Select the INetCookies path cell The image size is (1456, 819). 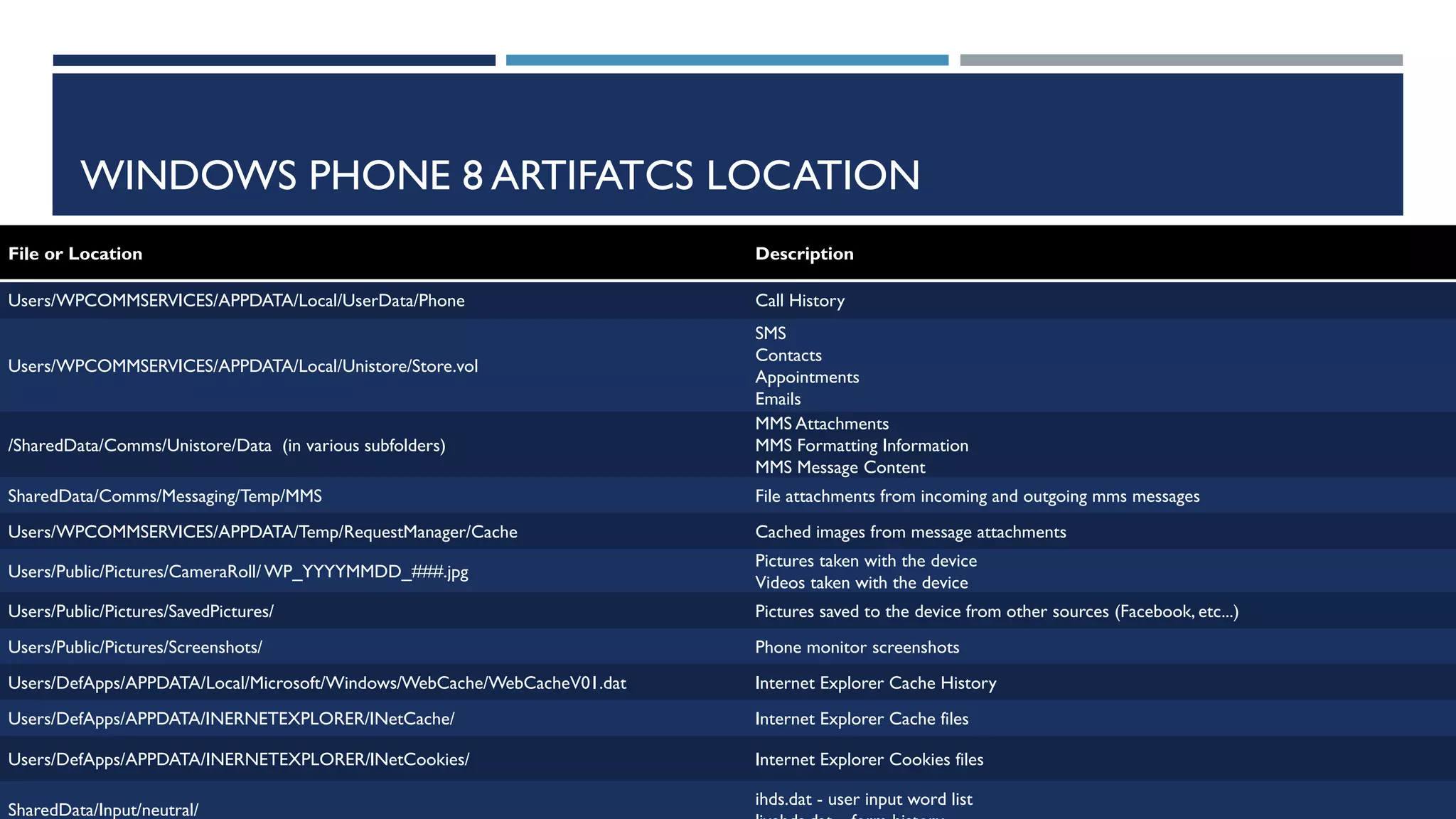pos(239,759)
